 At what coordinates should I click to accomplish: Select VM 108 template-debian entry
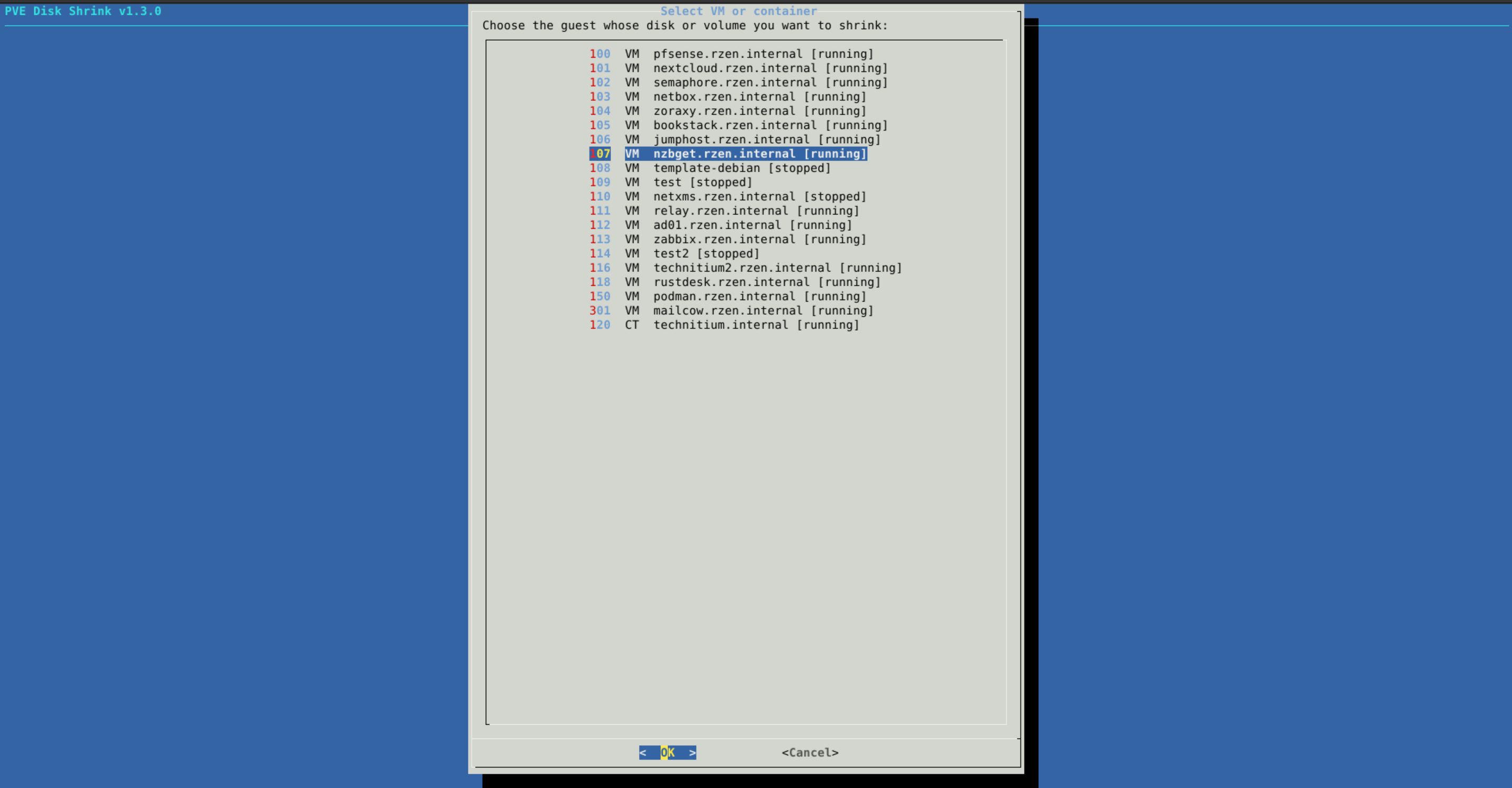[710, 168]
